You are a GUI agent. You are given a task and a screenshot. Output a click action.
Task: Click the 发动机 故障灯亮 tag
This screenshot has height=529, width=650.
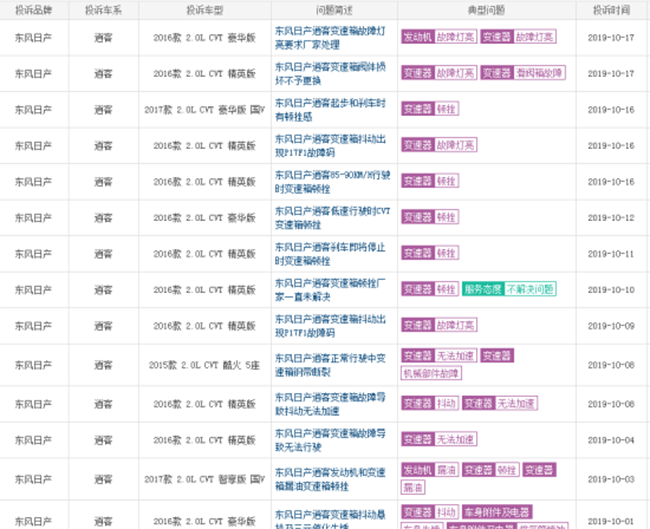439,37
